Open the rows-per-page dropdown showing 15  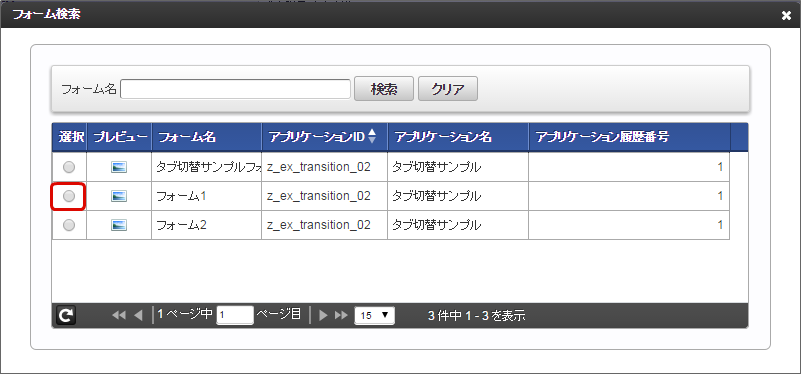pyautogui.click(x=374, y=315)
